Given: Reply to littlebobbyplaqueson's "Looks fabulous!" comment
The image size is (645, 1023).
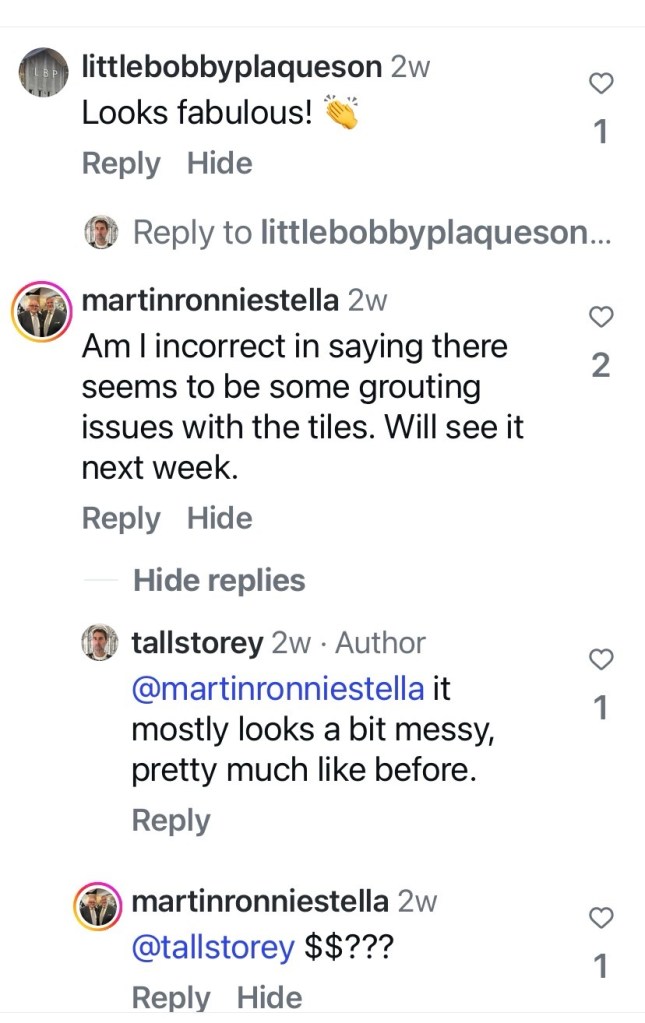Looking at the screenshot, I should [x=121, y=164].
